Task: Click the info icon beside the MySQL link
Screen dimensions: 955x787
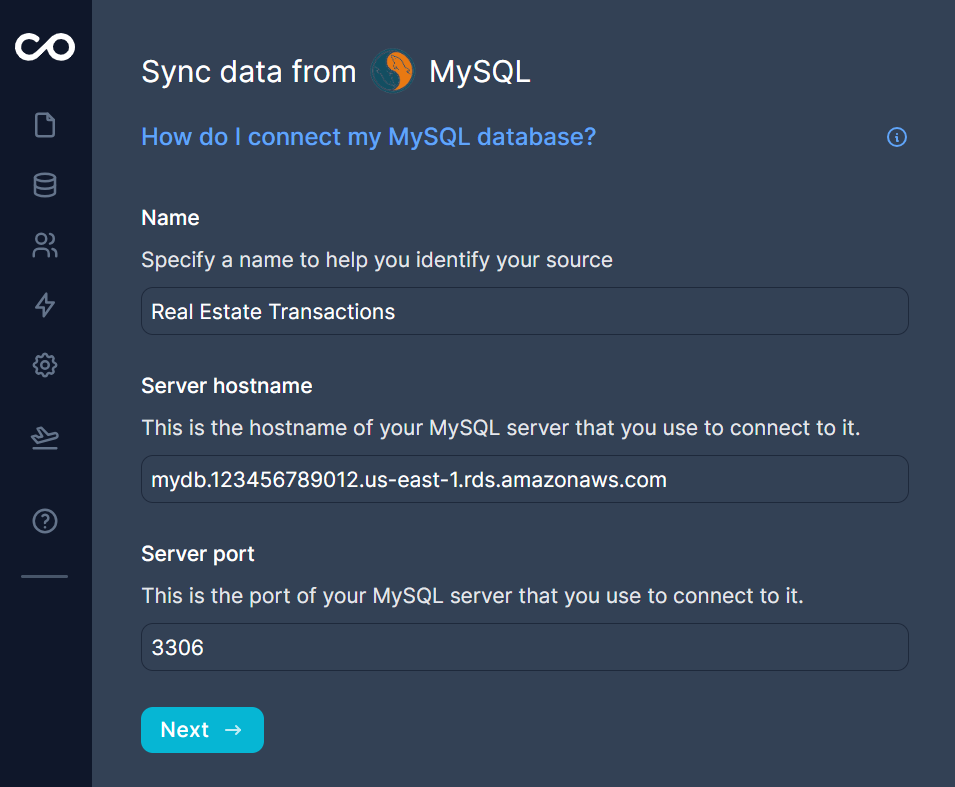Action: coord(897,137)
